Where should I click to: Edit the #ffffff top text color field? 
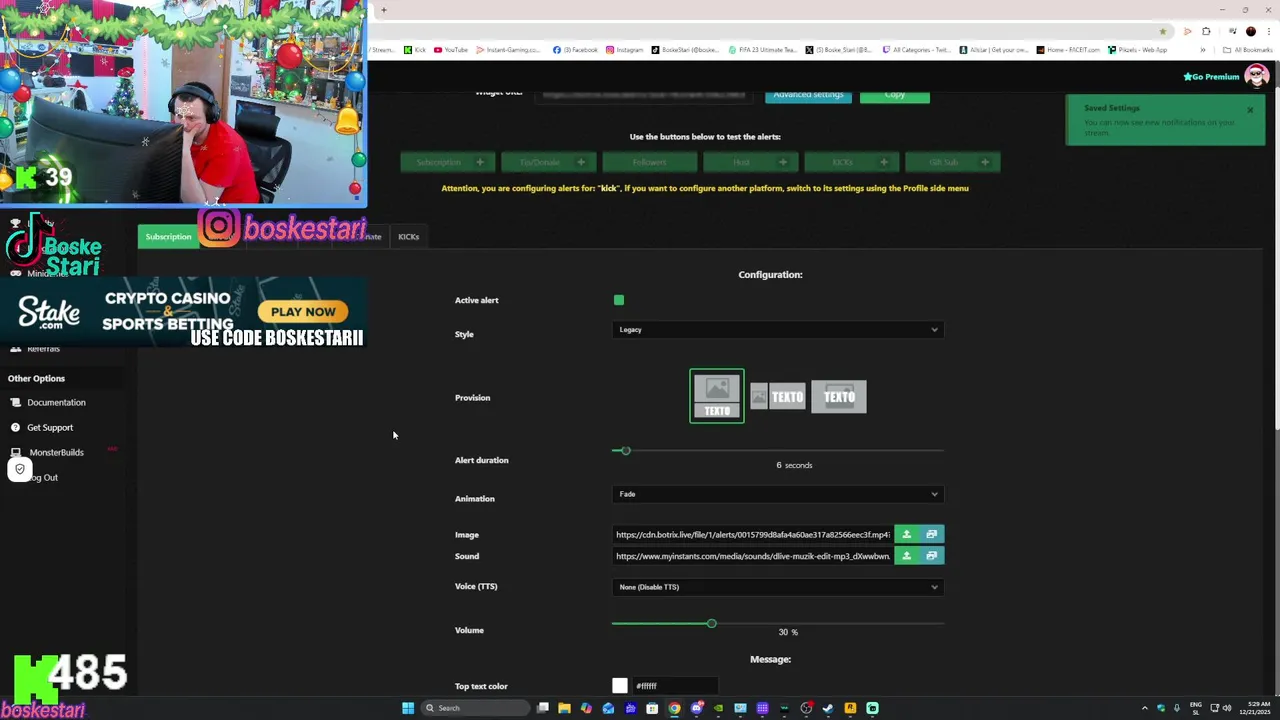click(675, 686)
